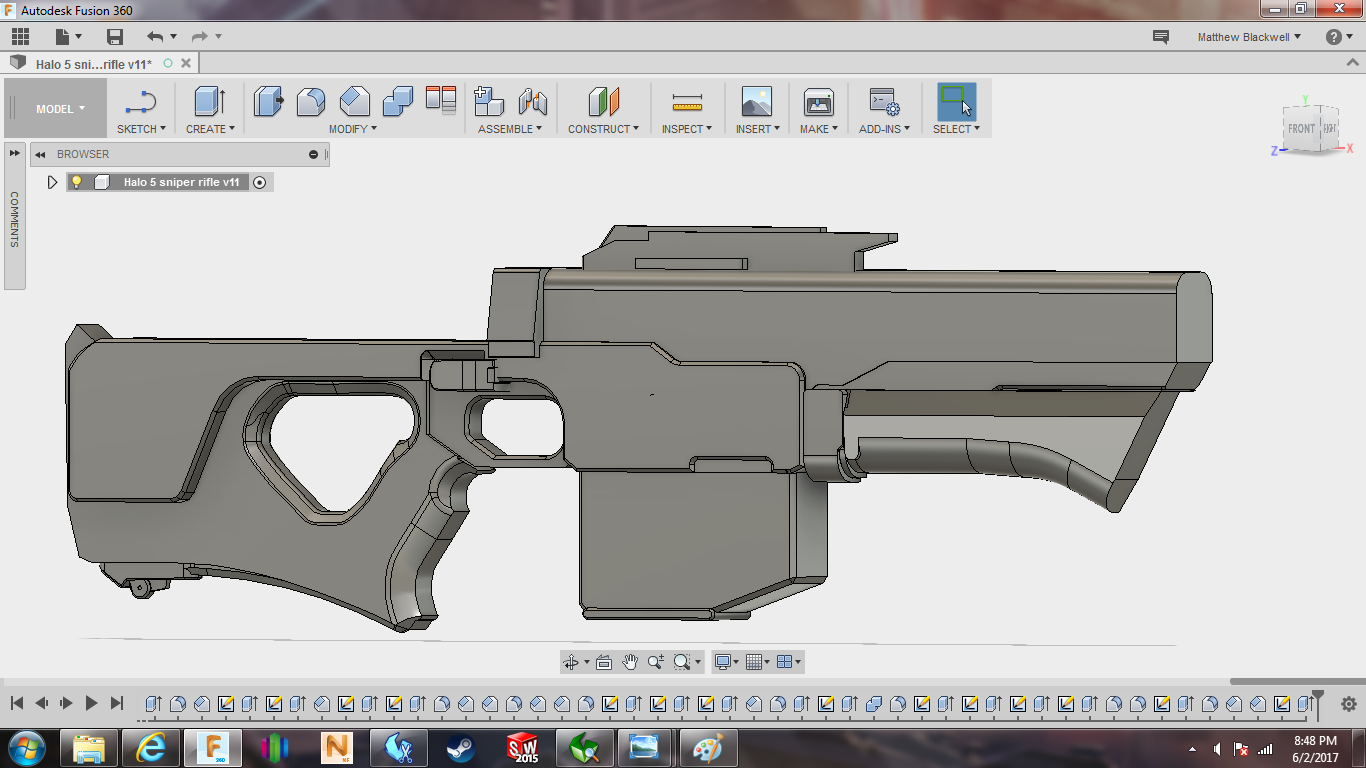The width and height of the screenshot is (1366, 768).
Task: Open timeline settings gear
Action: coord(1348,703)
